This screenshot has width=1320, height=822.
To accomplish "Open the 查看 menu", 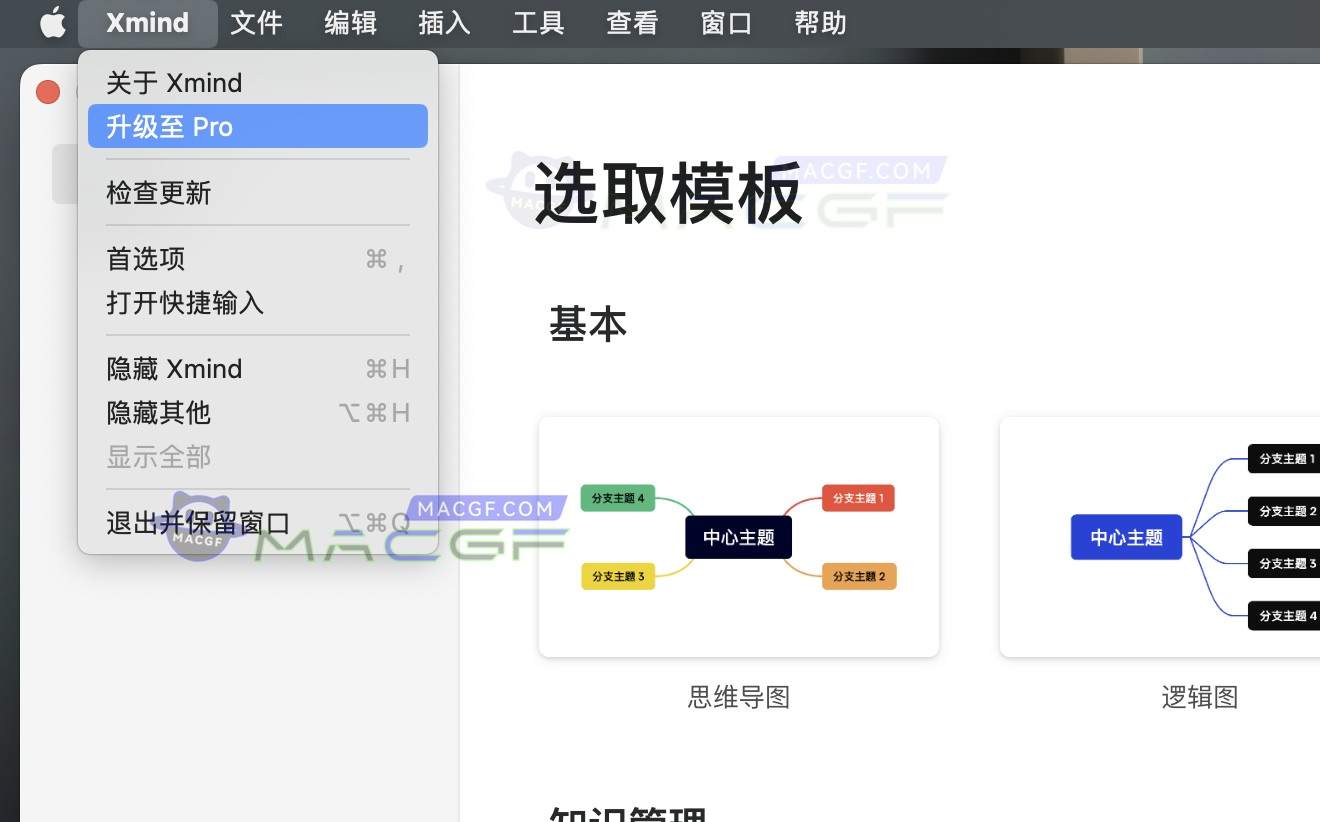I will [x=630, y=22].
